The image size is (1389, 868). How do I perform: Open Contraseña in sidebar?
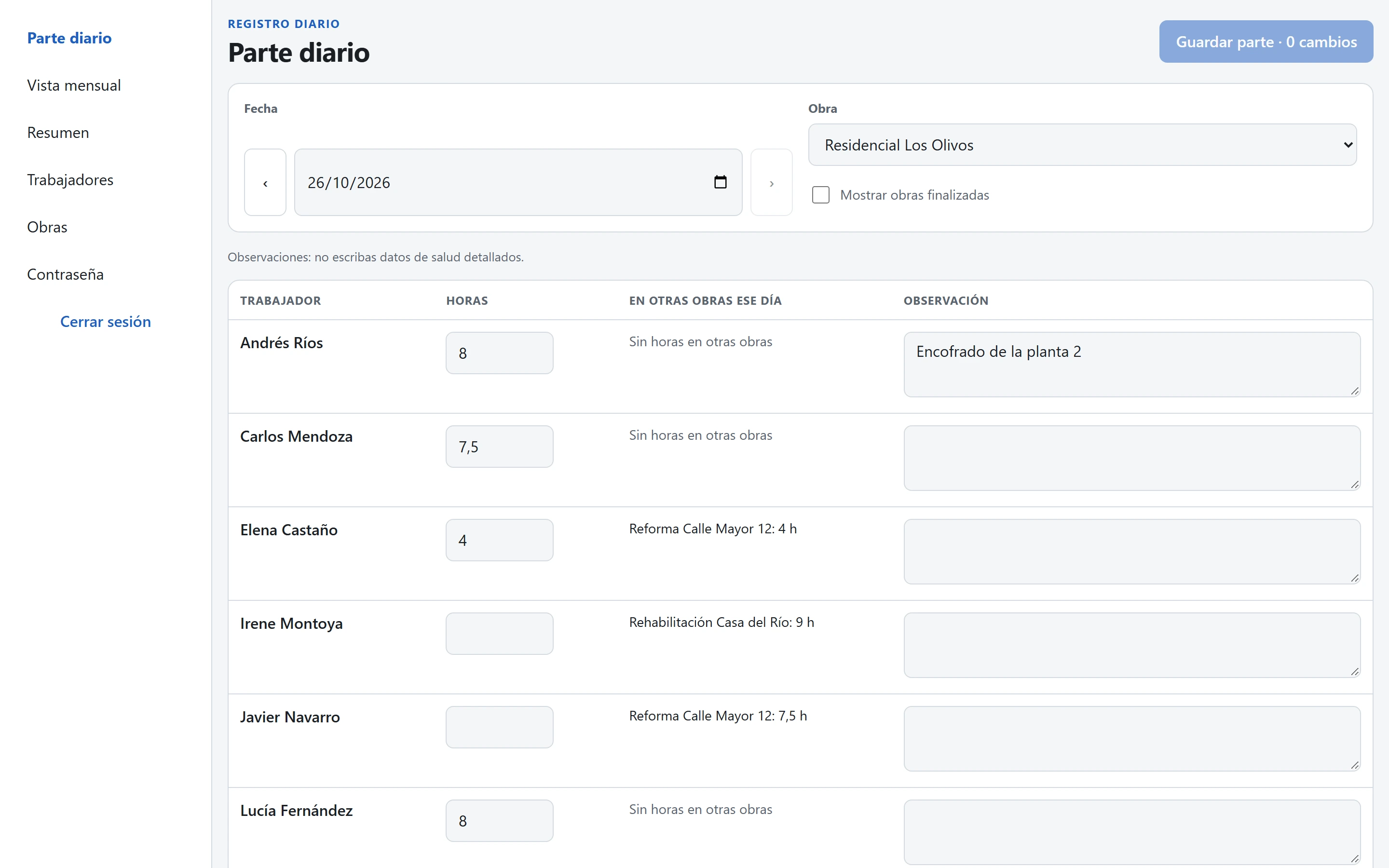click(66, 274)
